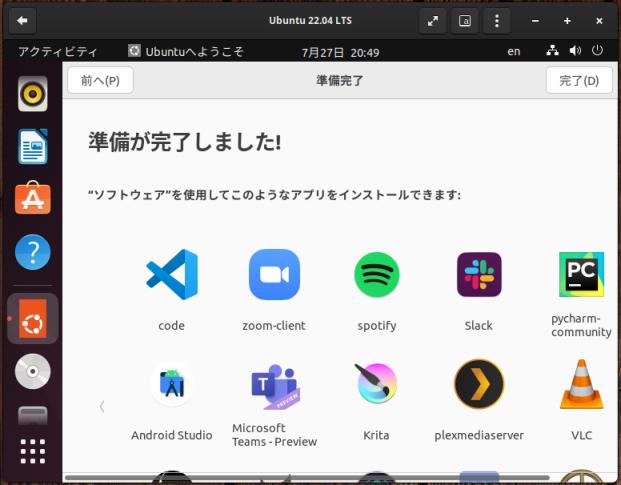
Task: Open the アクティビティ overview
Action: pyautogui.click(x=58, y=51)
